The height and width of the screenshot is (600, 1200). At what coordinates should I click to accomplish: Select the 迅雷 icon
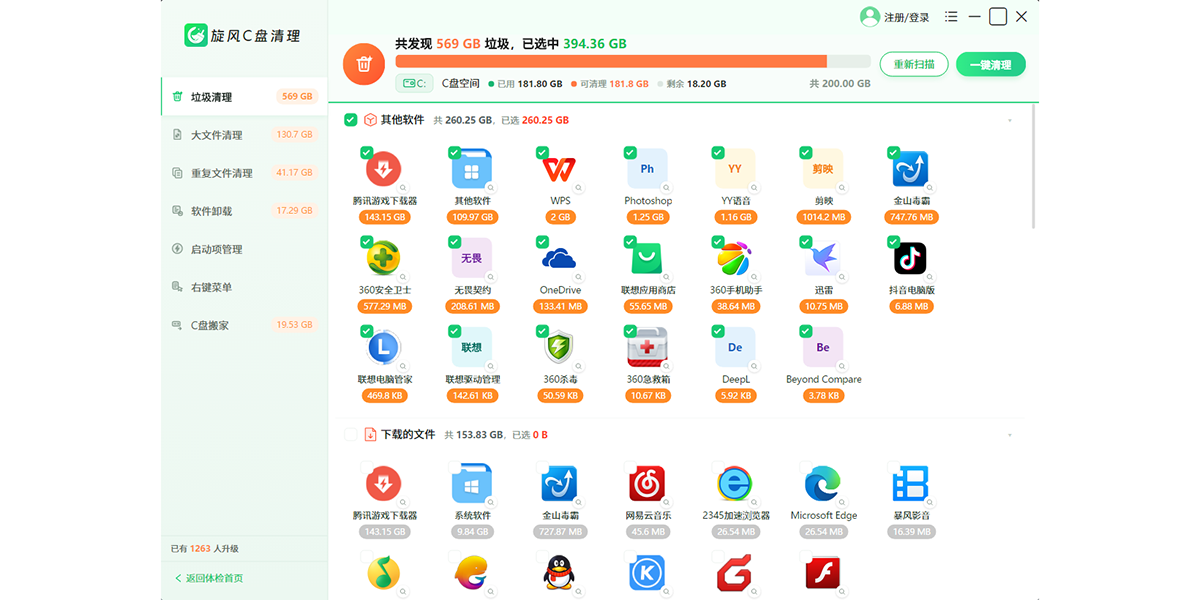pos(823,258)
